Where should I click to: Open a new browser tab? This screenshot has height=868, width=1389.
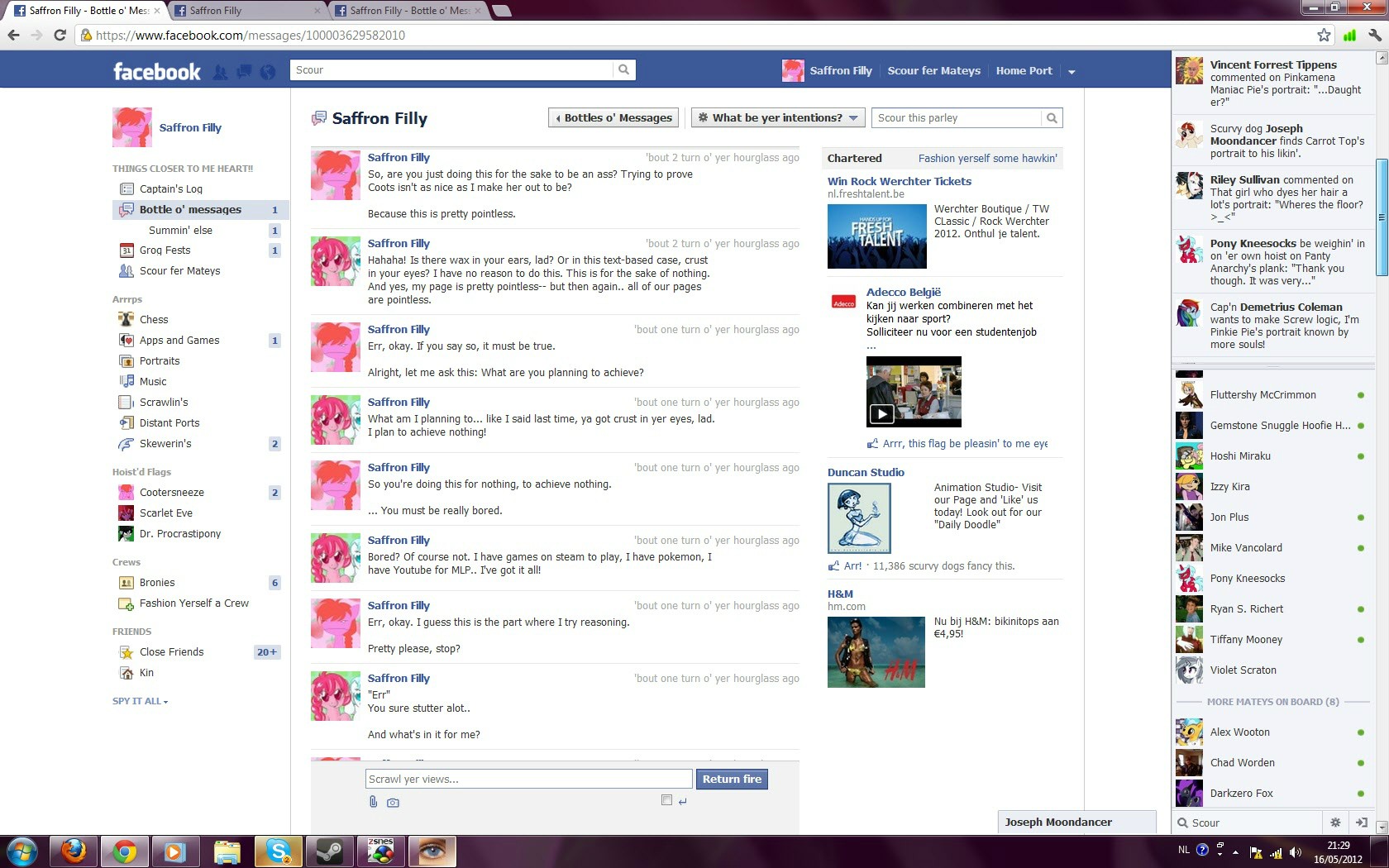[x=502, y=11]
